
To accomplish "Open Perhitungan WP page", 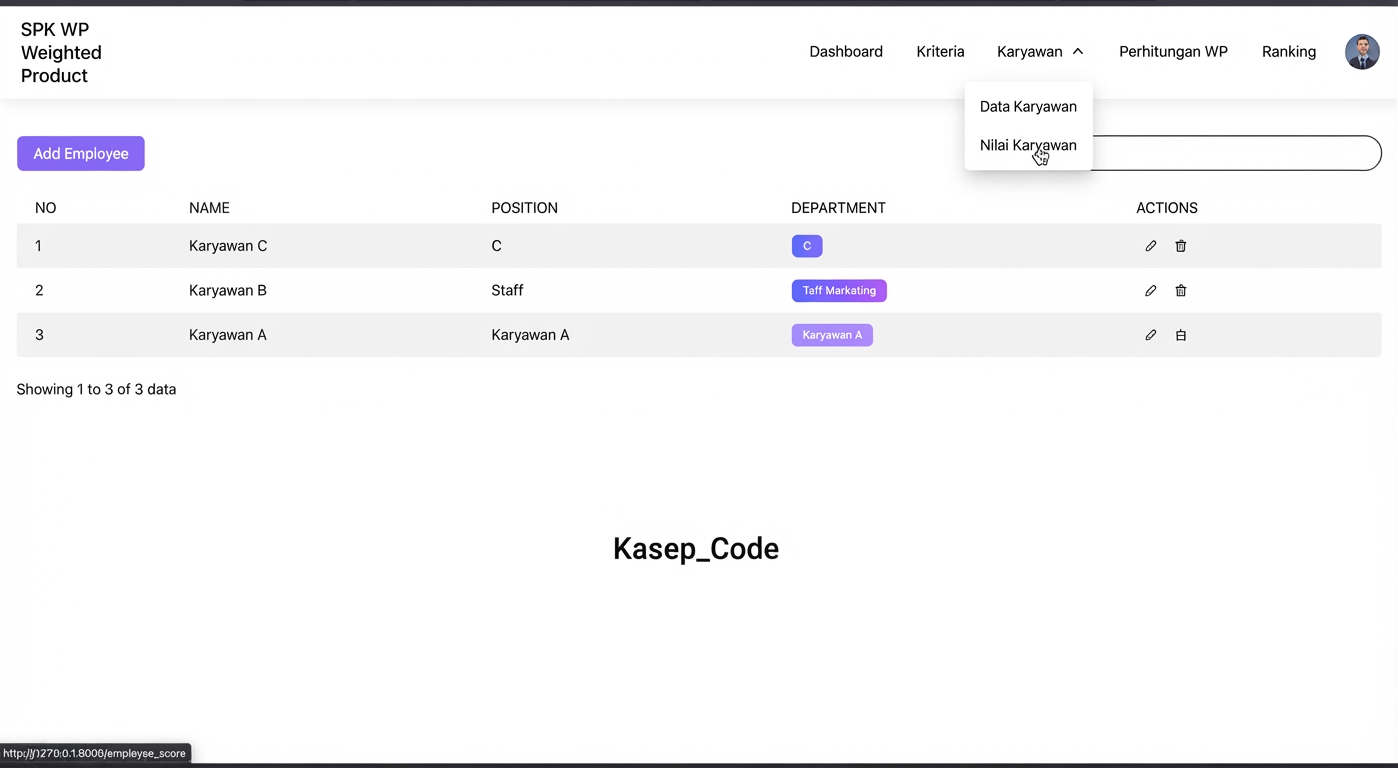I will point(1173,52).
